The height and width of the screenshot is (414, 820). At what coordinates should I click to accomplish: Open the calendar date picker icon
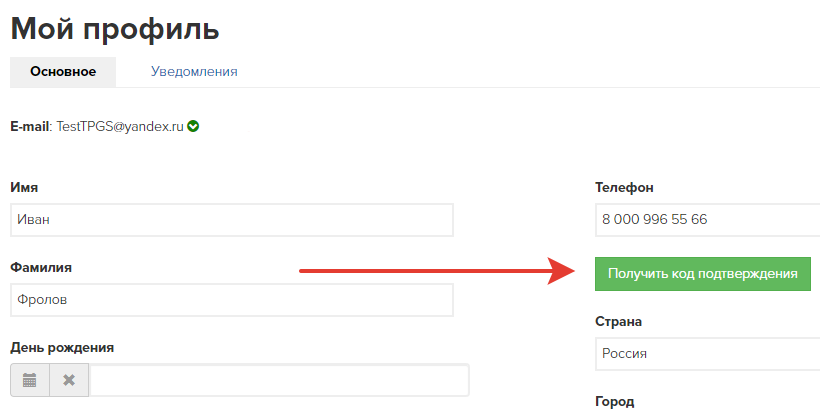(30, 380)
